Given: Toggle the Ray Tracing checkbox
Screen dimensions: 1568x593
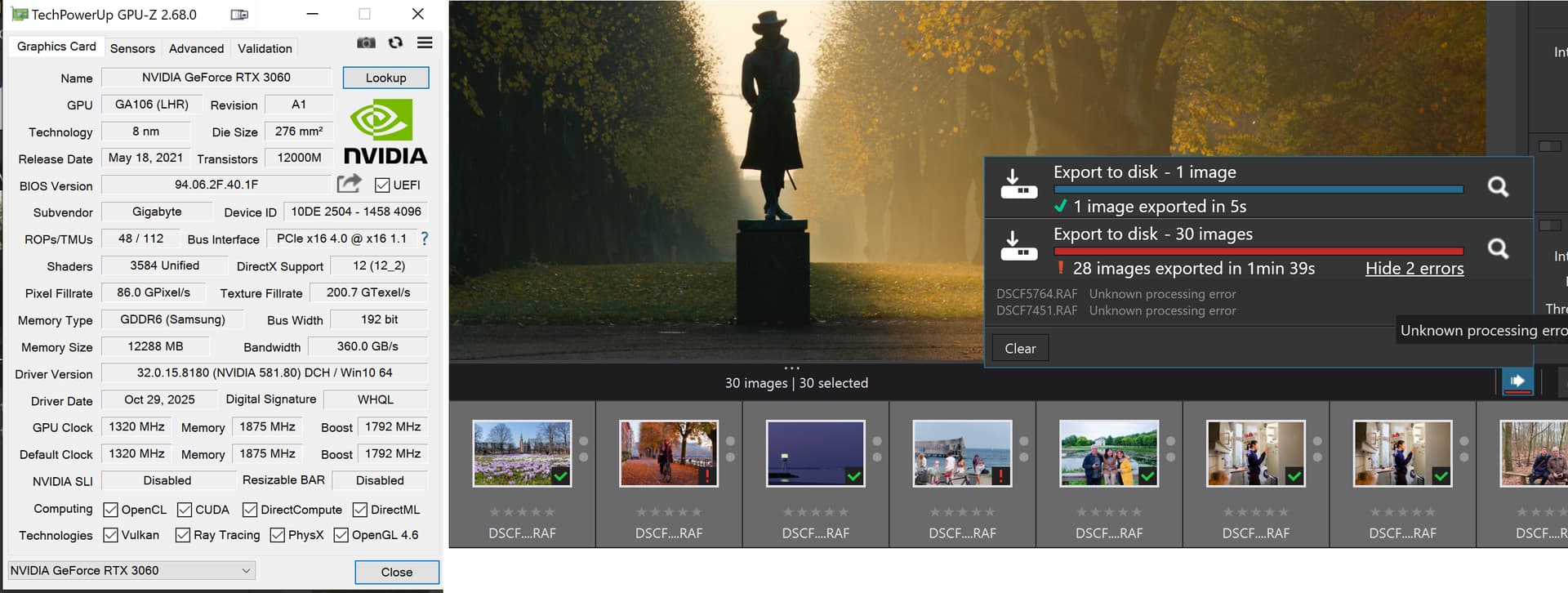Looking at the screenshot, I should 183,536.
